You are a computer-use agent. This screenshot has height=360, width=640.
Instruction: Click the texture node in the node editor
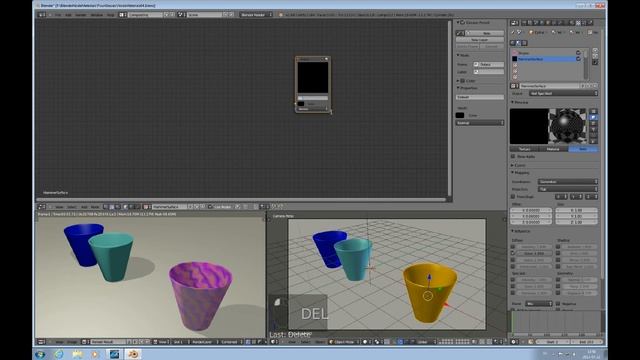click(x=313, y=84)
